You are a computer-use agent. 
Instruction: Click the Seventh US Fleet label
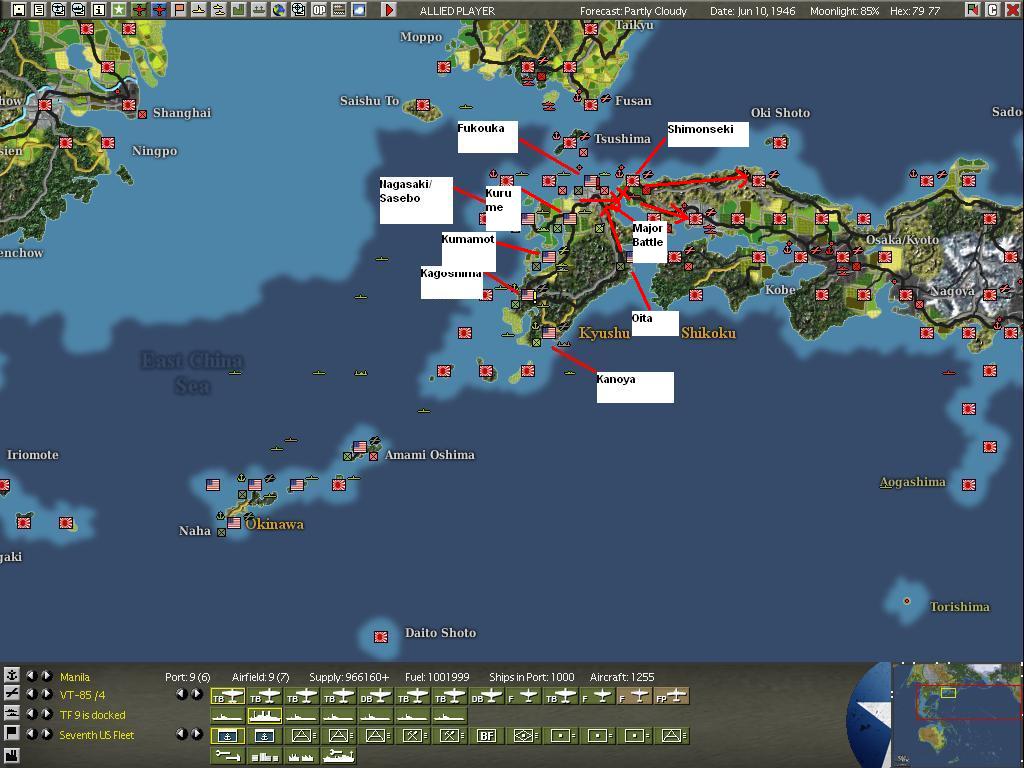[97, 735]
